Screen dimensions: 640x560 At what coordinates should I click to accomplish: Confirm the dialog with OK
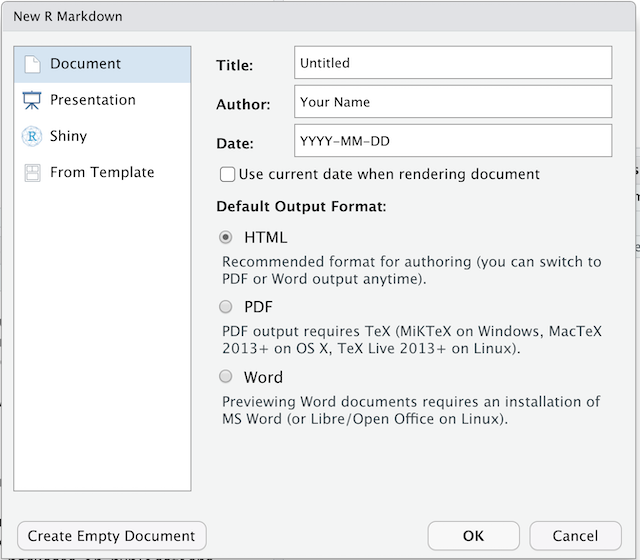473,536
